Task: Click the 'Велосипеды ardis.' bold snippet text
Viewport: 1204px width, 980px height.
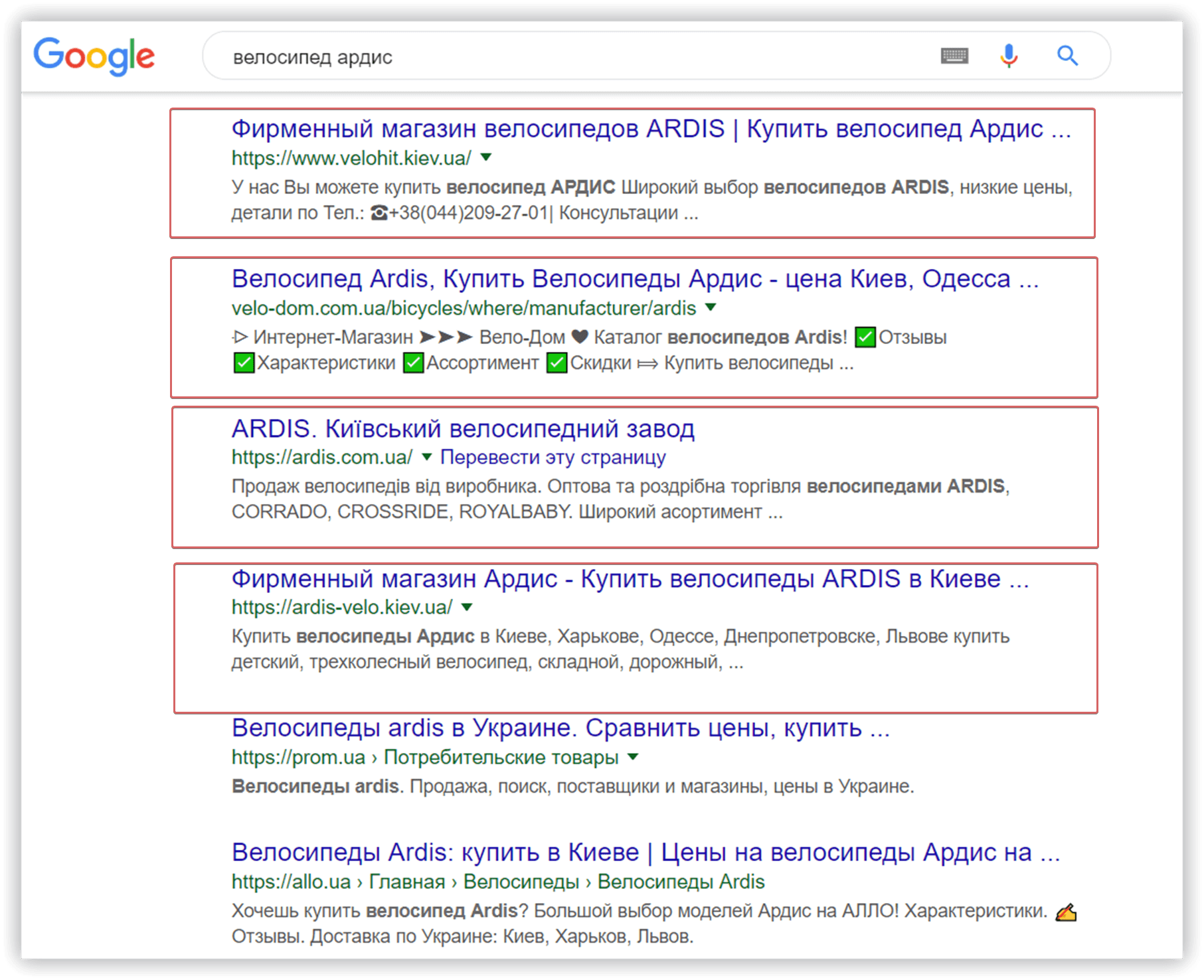Action: tap(317, 787)
